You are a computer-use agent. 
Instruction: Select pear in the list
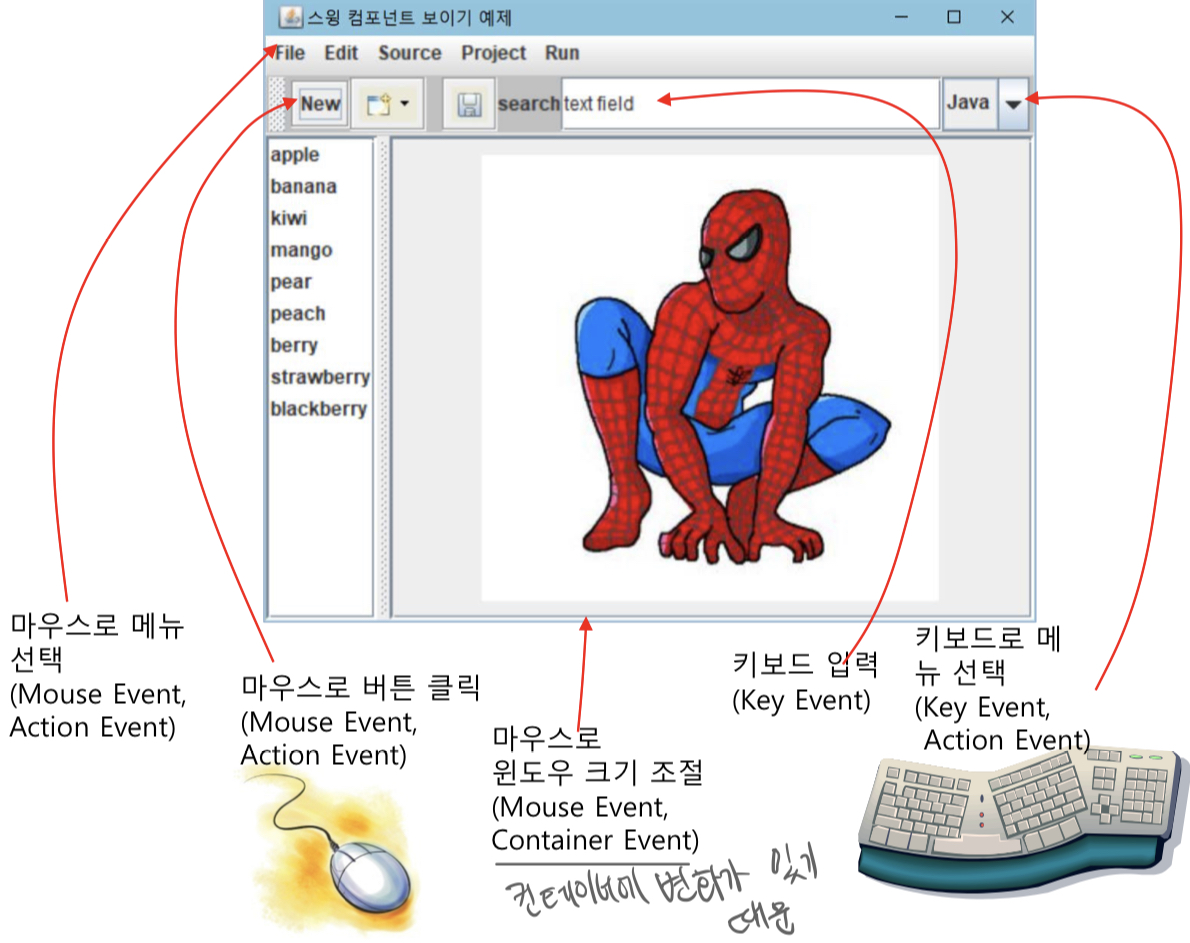pyautogui.click(x=320, y=282)
